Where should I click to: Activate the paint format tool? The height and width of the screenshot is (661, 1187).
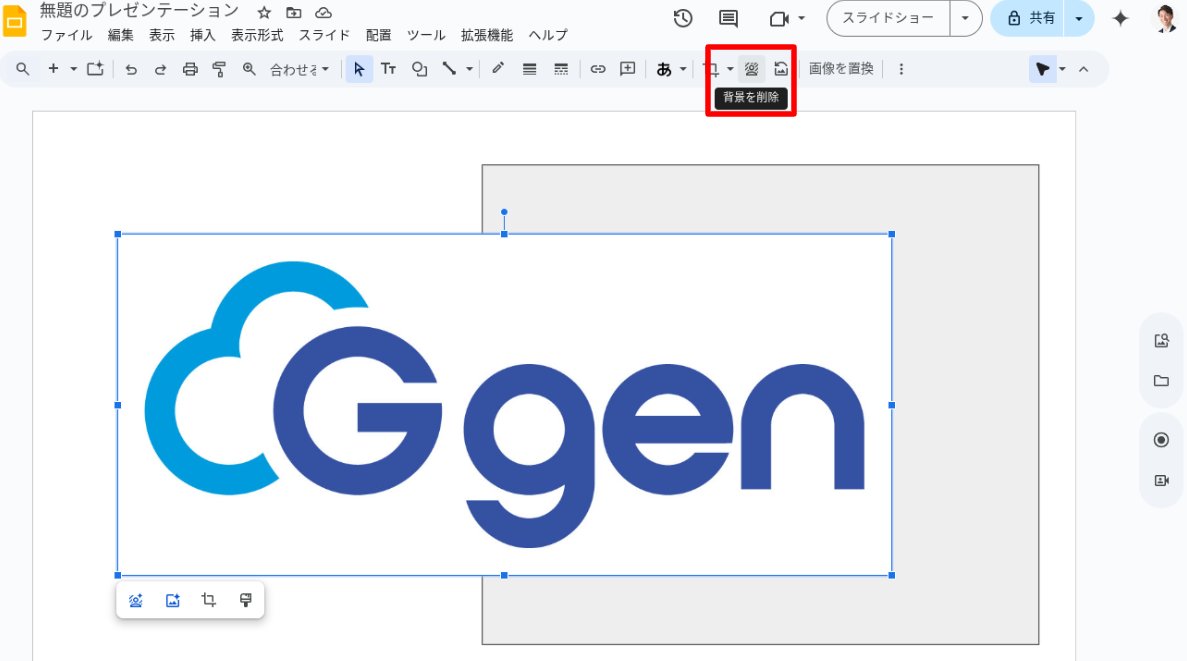(x=219, y=69)
